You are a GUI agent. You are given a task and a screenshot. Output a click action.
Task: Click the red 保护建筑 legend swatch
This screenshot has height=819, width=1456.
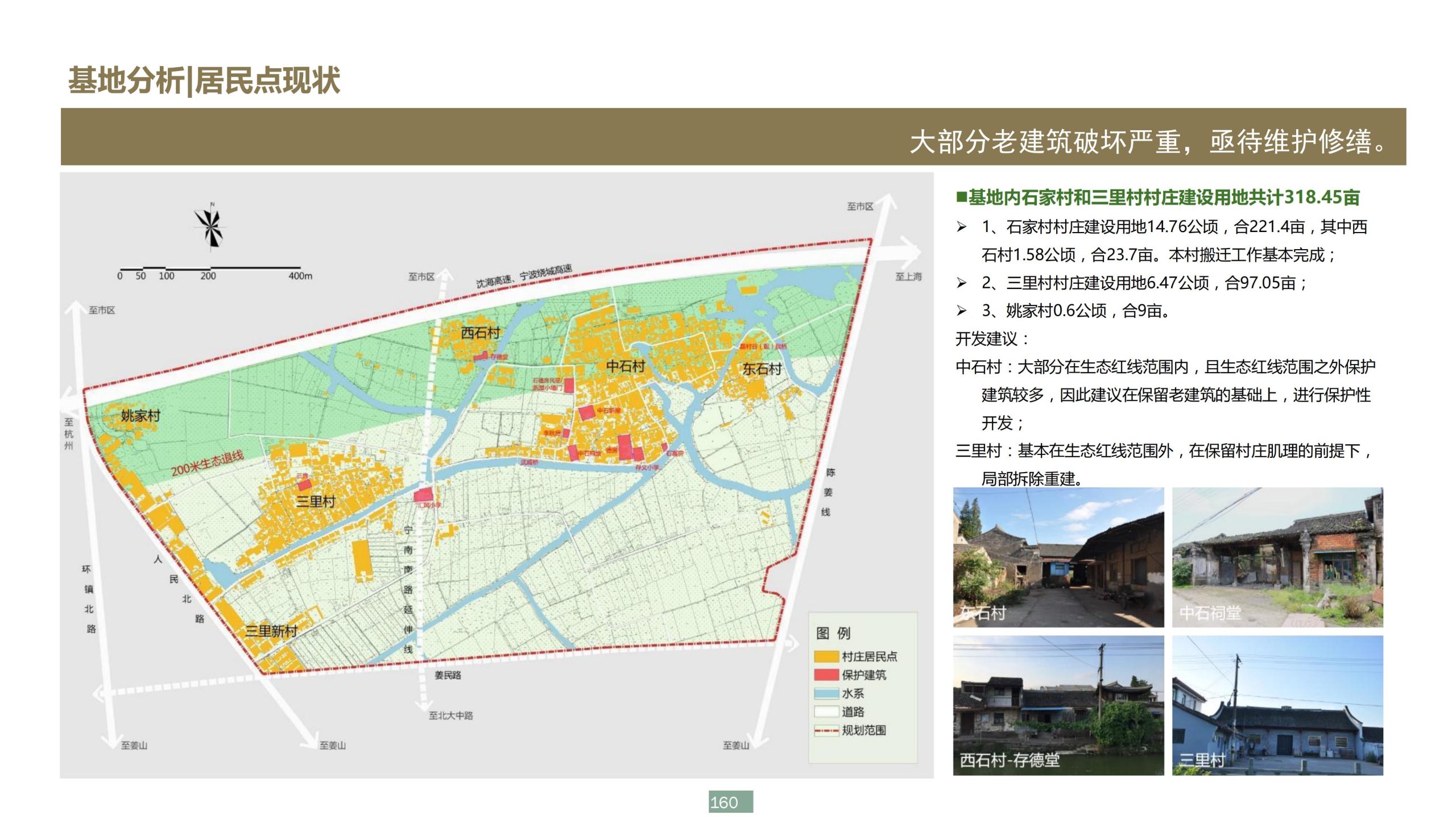pos(826,675)
